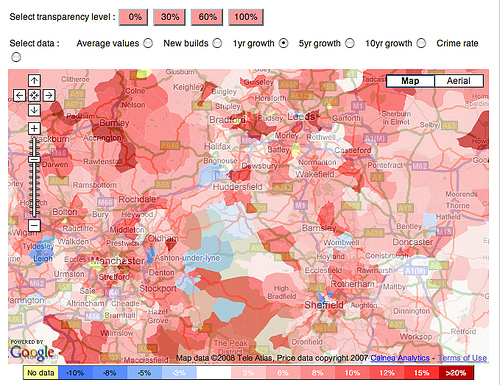
Task: Click the zoom slider handle
Action: [34, 159]
